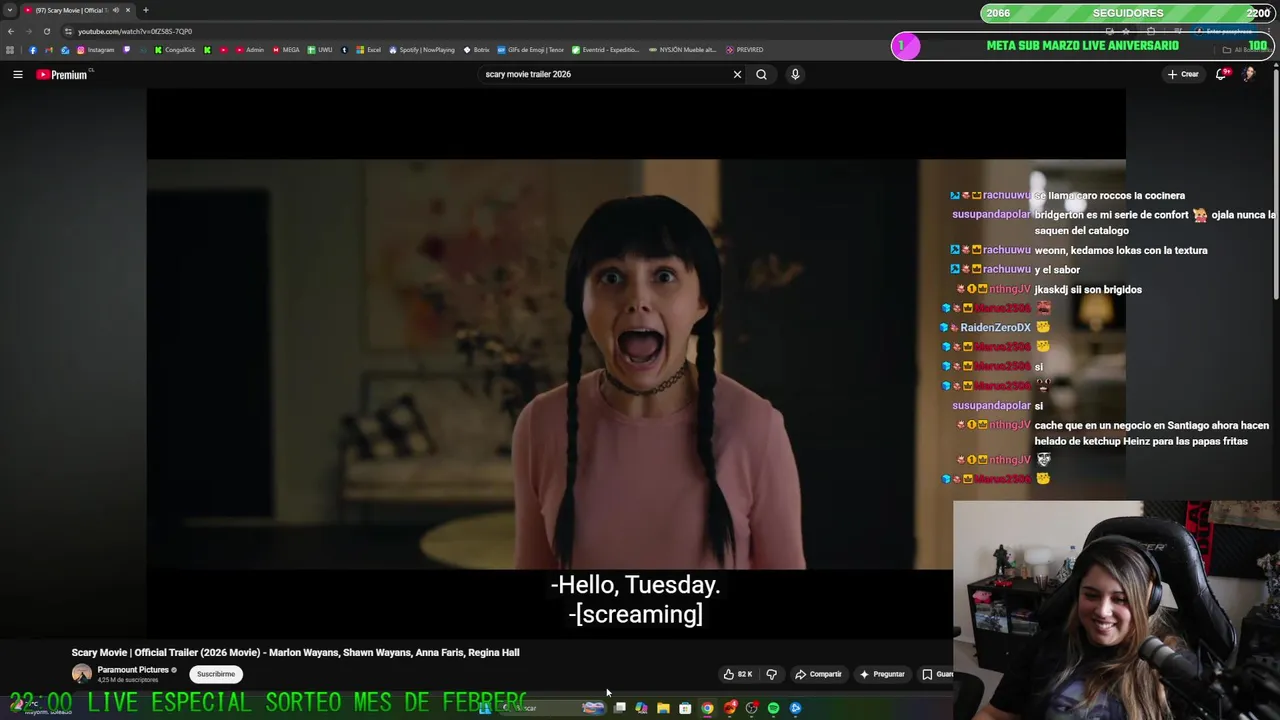Open the Chrome apps grid shortcut
1280x720 pixels.
point(10,50)
